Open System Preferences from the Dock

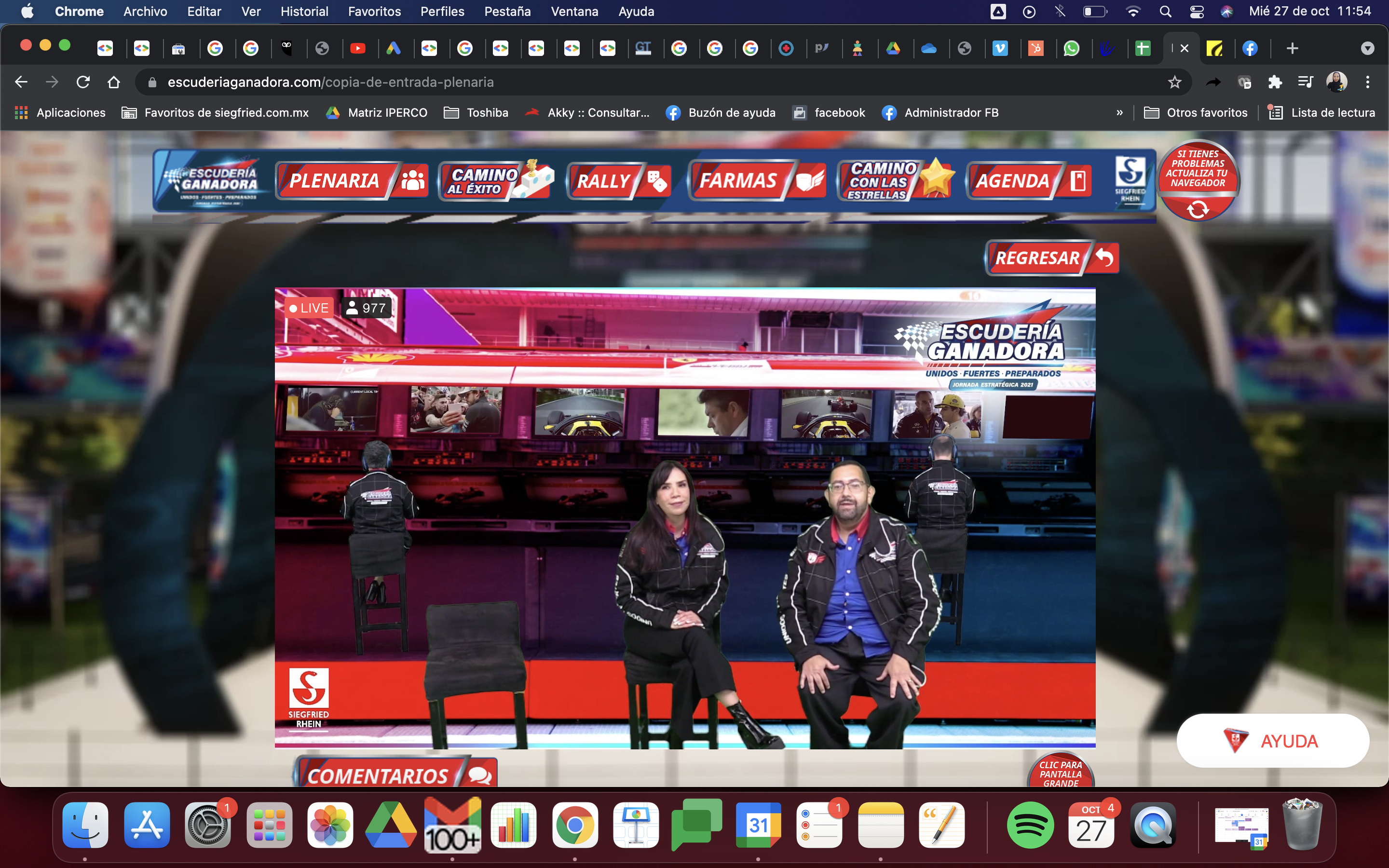click(208, 825)
